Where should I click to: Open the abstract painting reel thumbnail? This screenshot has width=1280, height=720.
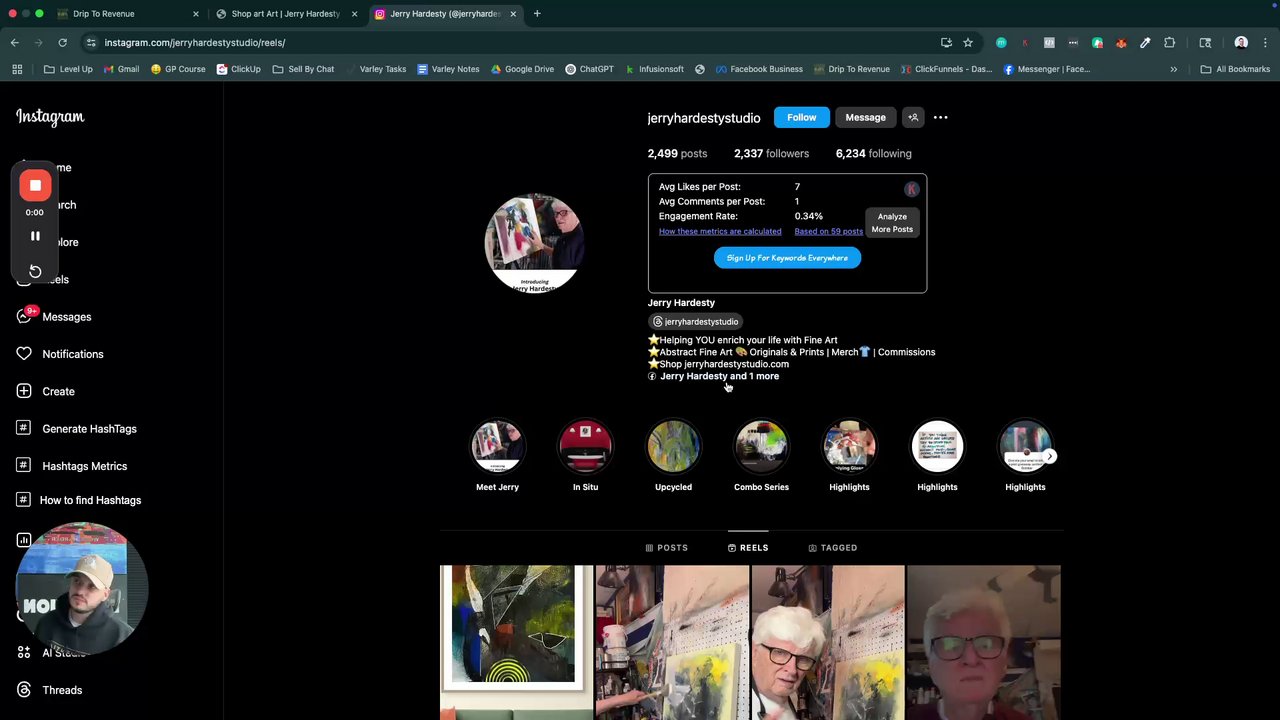click(516, 642)
